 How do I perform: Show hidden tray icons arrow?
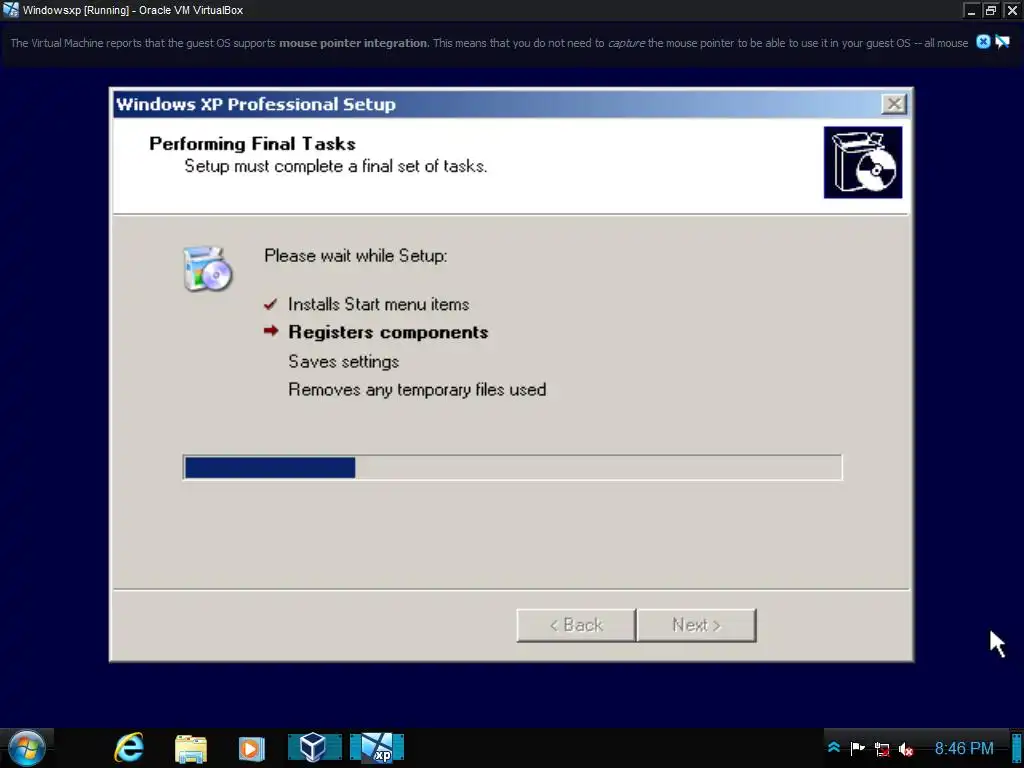[x=834, y=748]
